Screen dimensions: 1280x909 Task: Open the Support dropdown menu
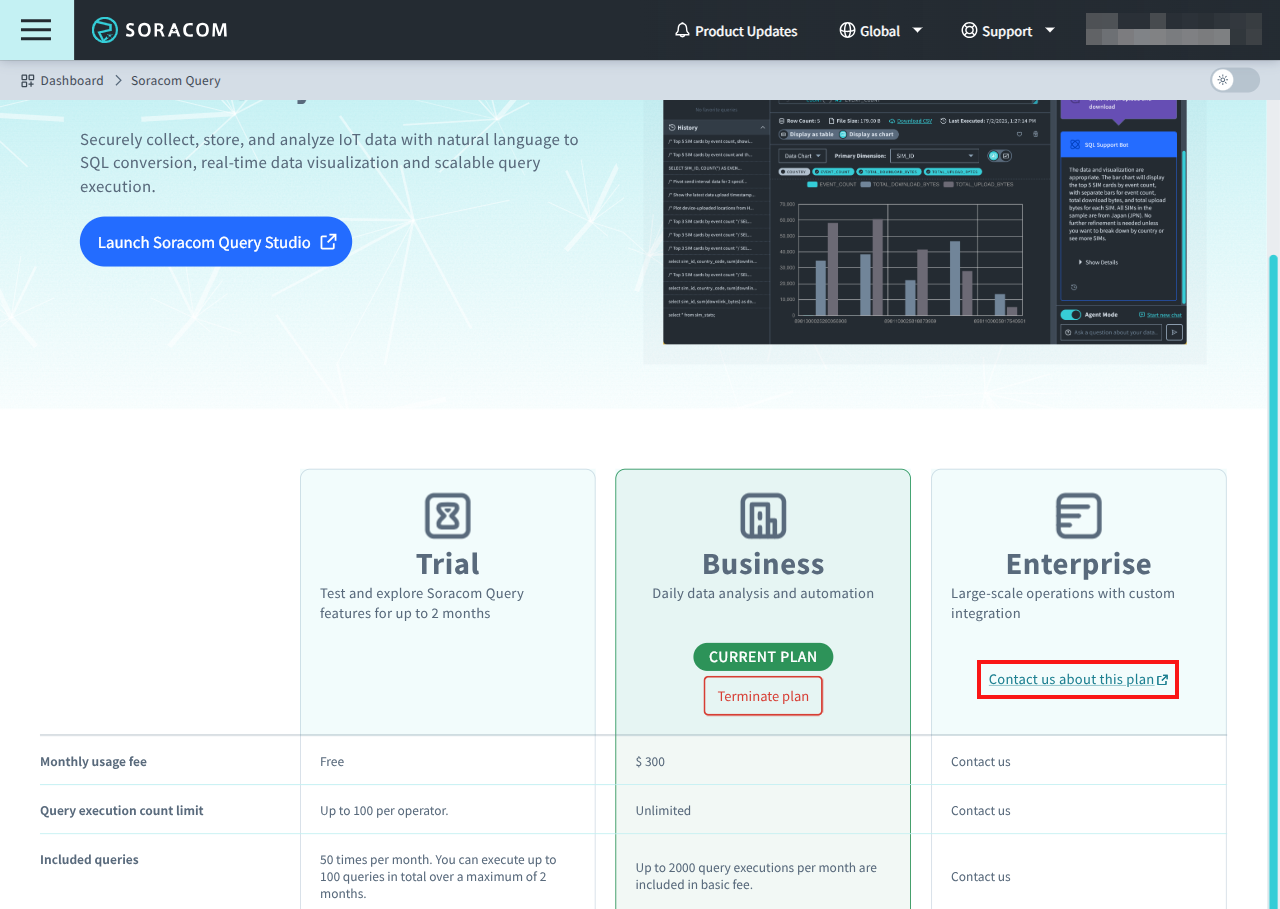[1007, 31]
